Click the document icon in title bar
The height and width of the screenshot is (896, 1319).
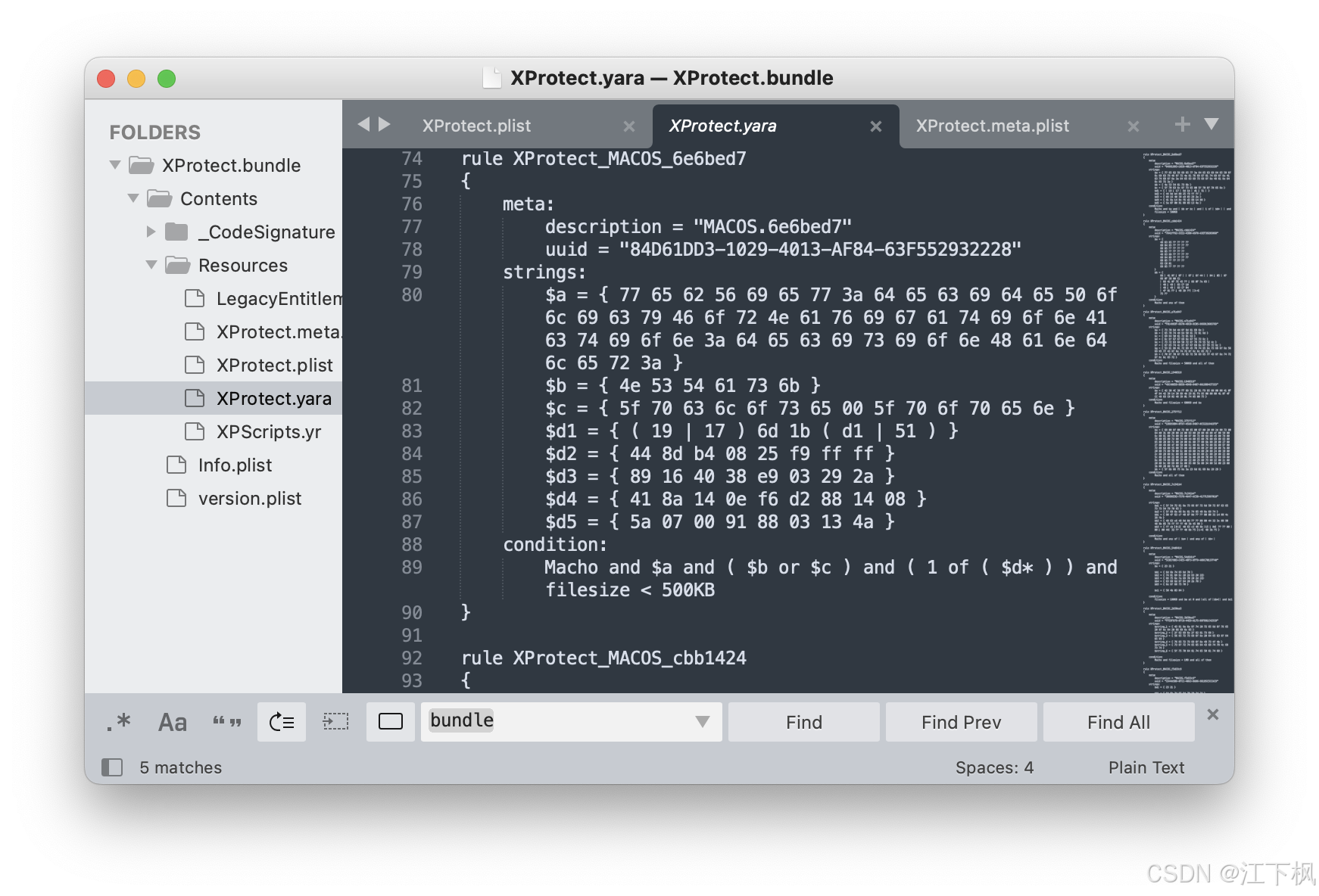coord(492,78)
